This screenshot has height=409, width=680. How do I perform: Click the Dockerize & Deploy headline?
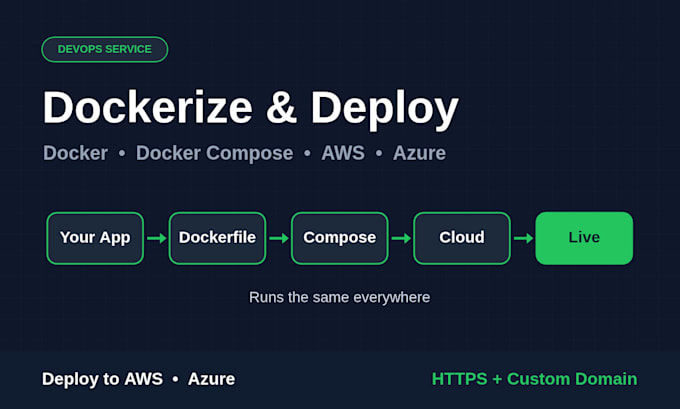[x=251, y=108]
